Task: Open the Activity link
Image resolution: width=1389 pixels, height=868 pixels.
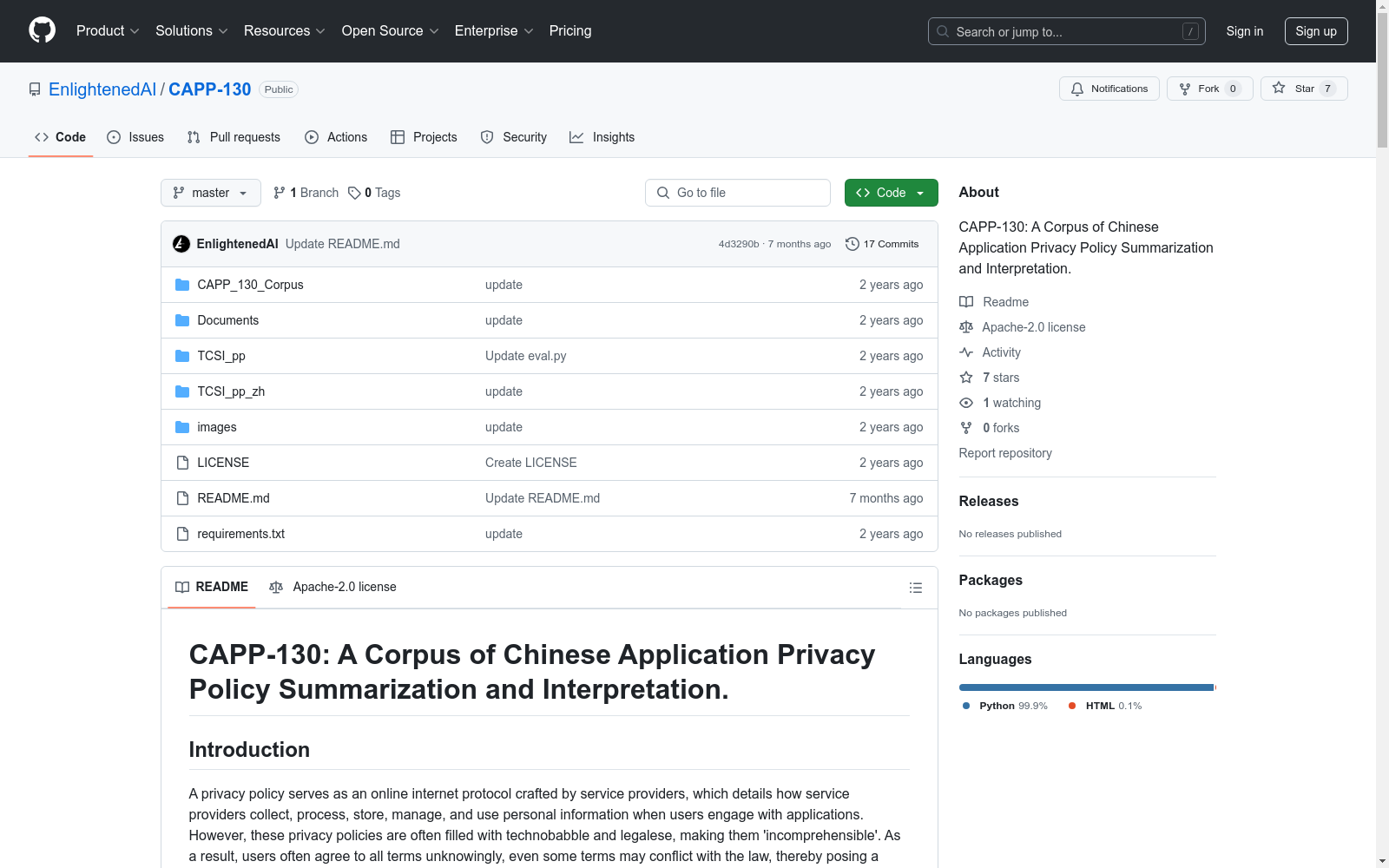Action: pos(991,352)
